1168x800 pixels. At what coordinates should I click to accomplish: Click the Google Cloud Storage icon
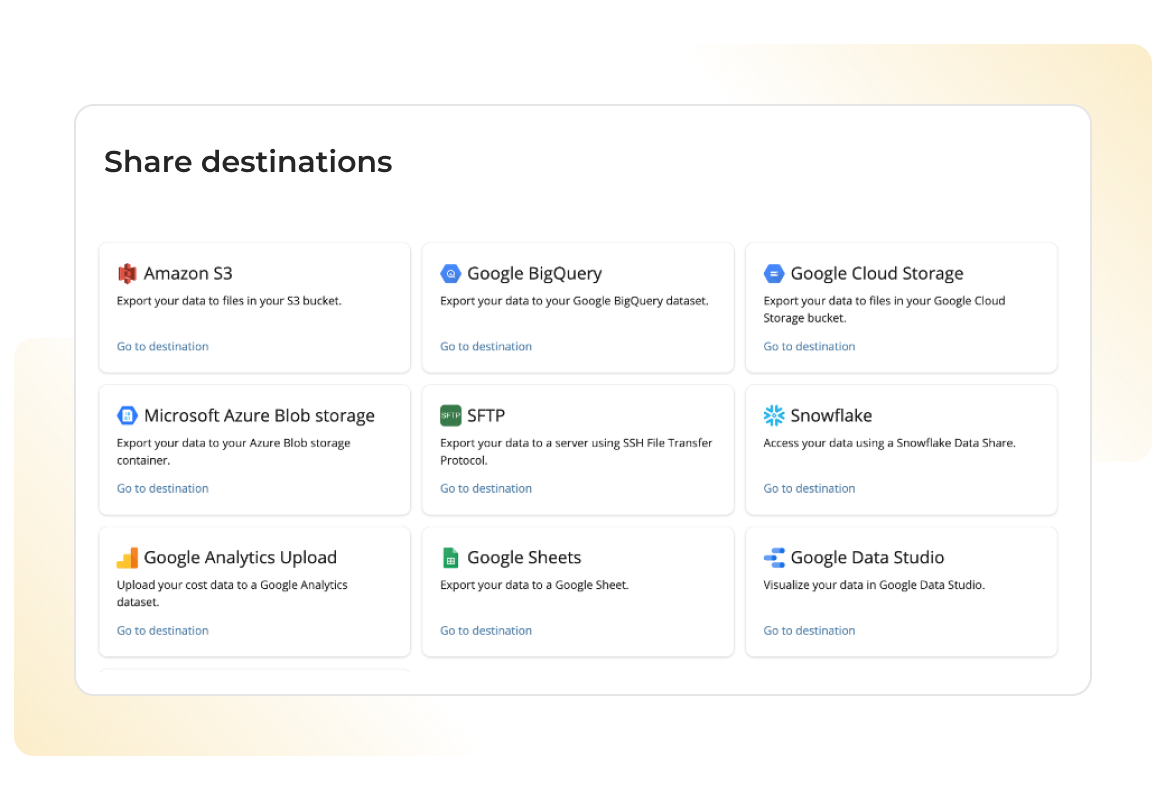774,273
